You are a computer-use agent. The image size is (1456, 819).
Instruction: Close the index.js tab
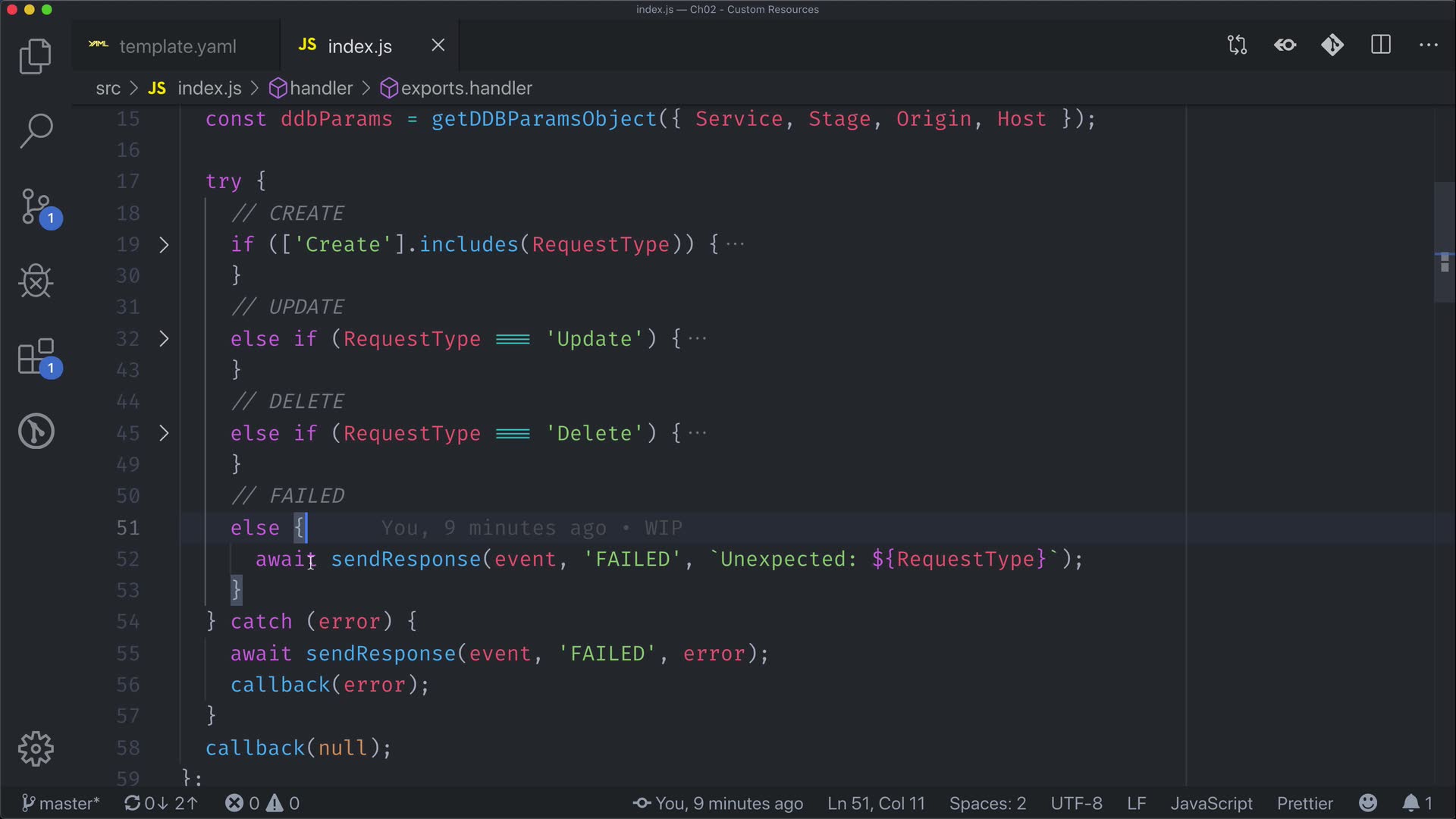point(438,45)
